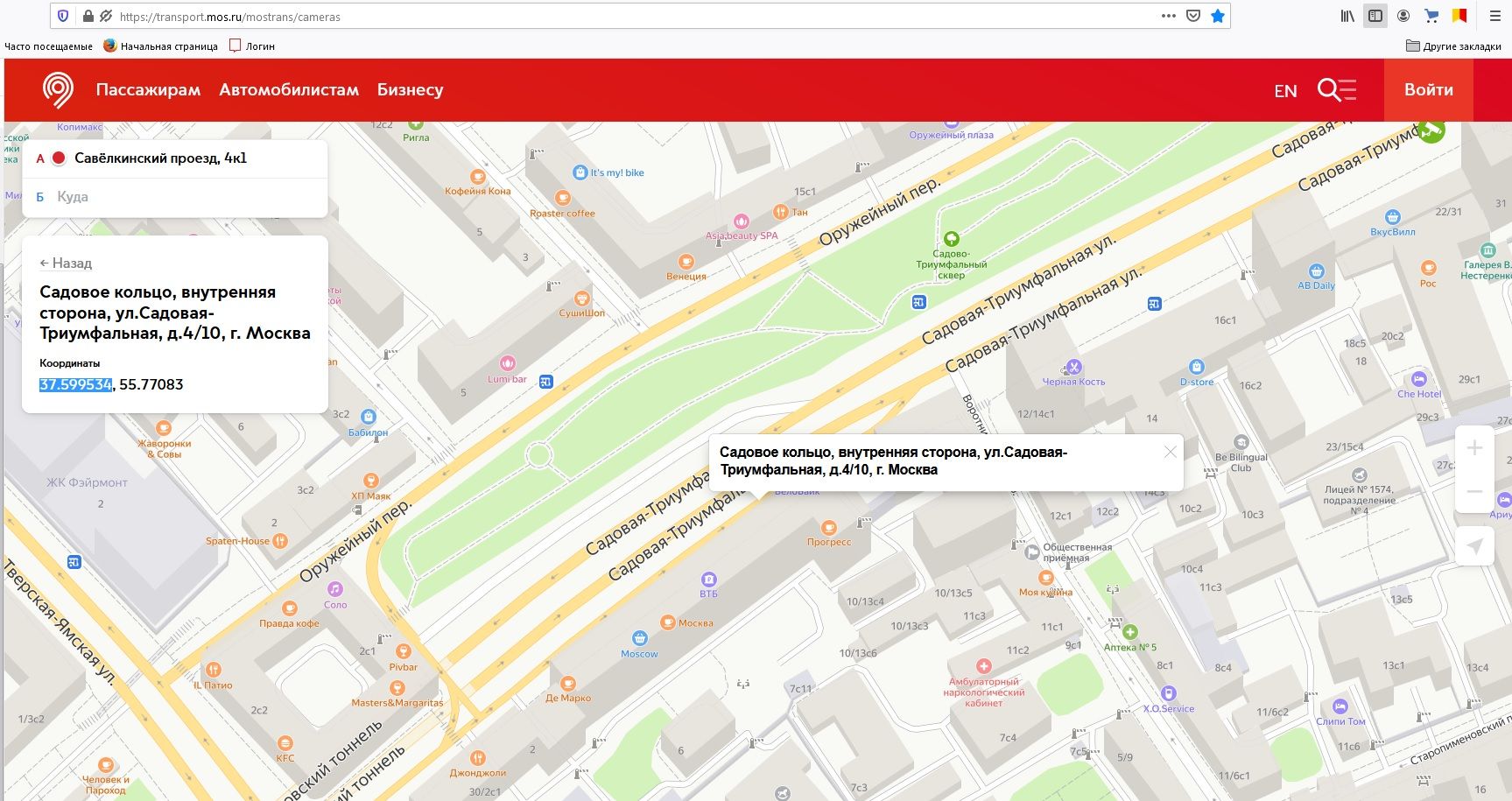Toggle the Firefox sidebar view
Viewport: 1512px width, 801px height.
1375,16
